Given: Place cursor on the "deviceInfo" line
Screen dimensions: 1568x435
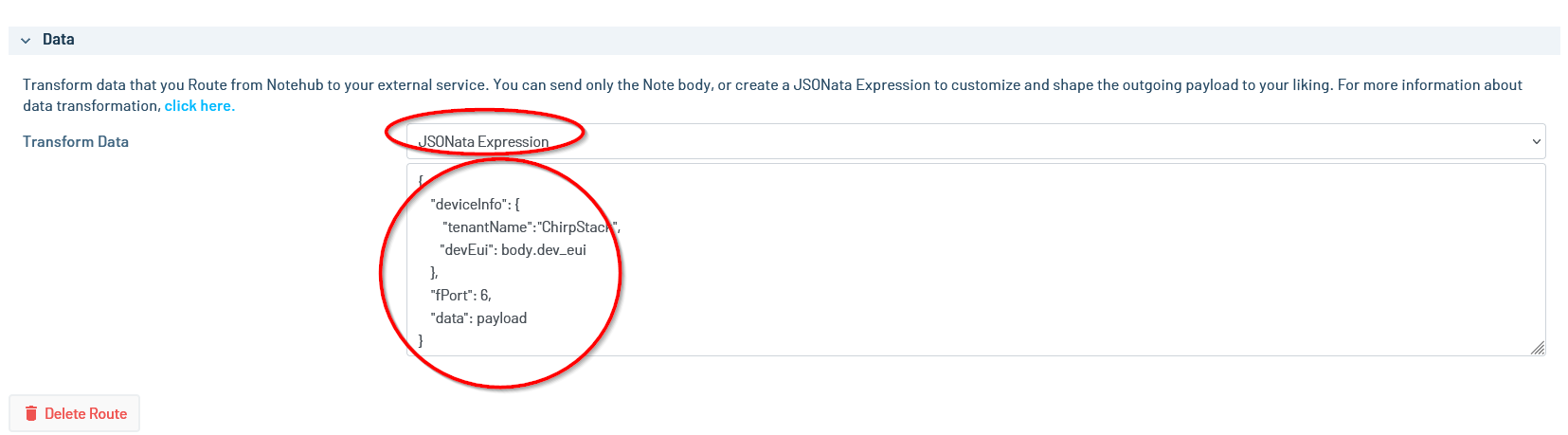Looking at the screenshot, I should (474, 205).
